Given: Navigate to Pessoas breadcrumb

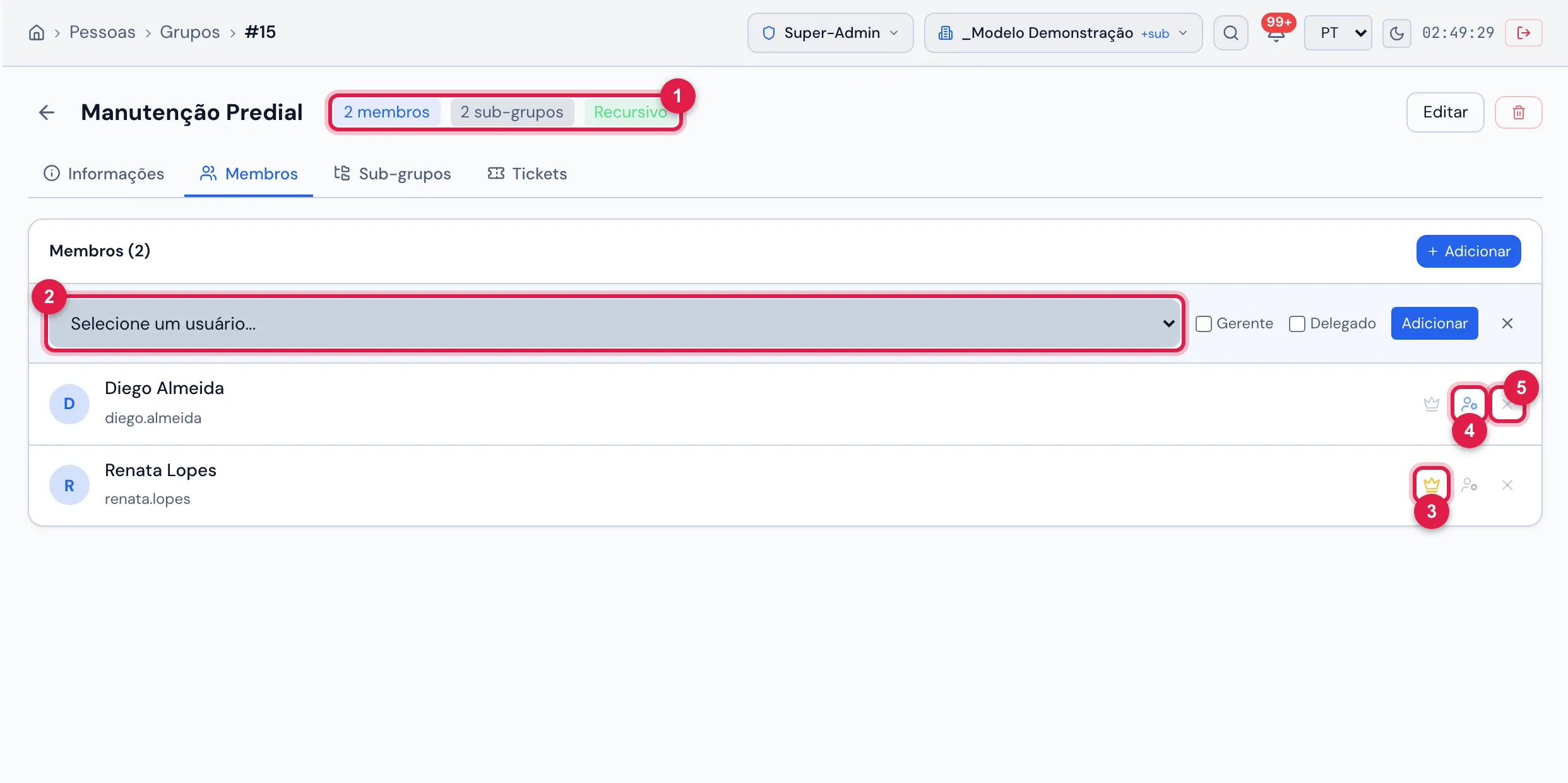Looking at the screenshot, I should tap(102, 32).
